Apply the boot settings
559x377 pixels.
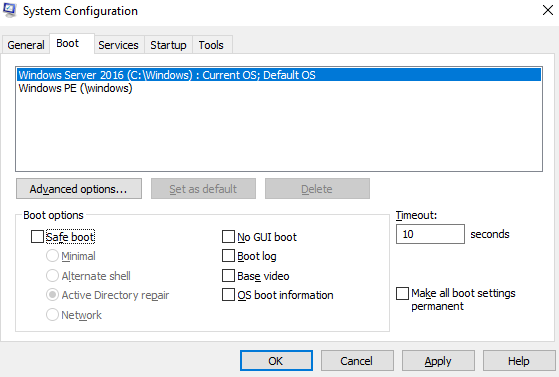[x=438, y=361]
